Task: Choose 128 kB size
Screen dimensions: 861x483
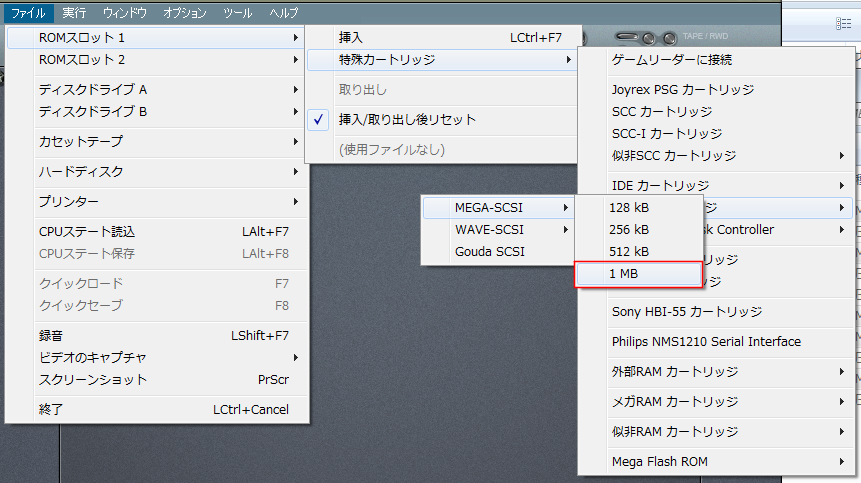Action: [x=639, y=207]
